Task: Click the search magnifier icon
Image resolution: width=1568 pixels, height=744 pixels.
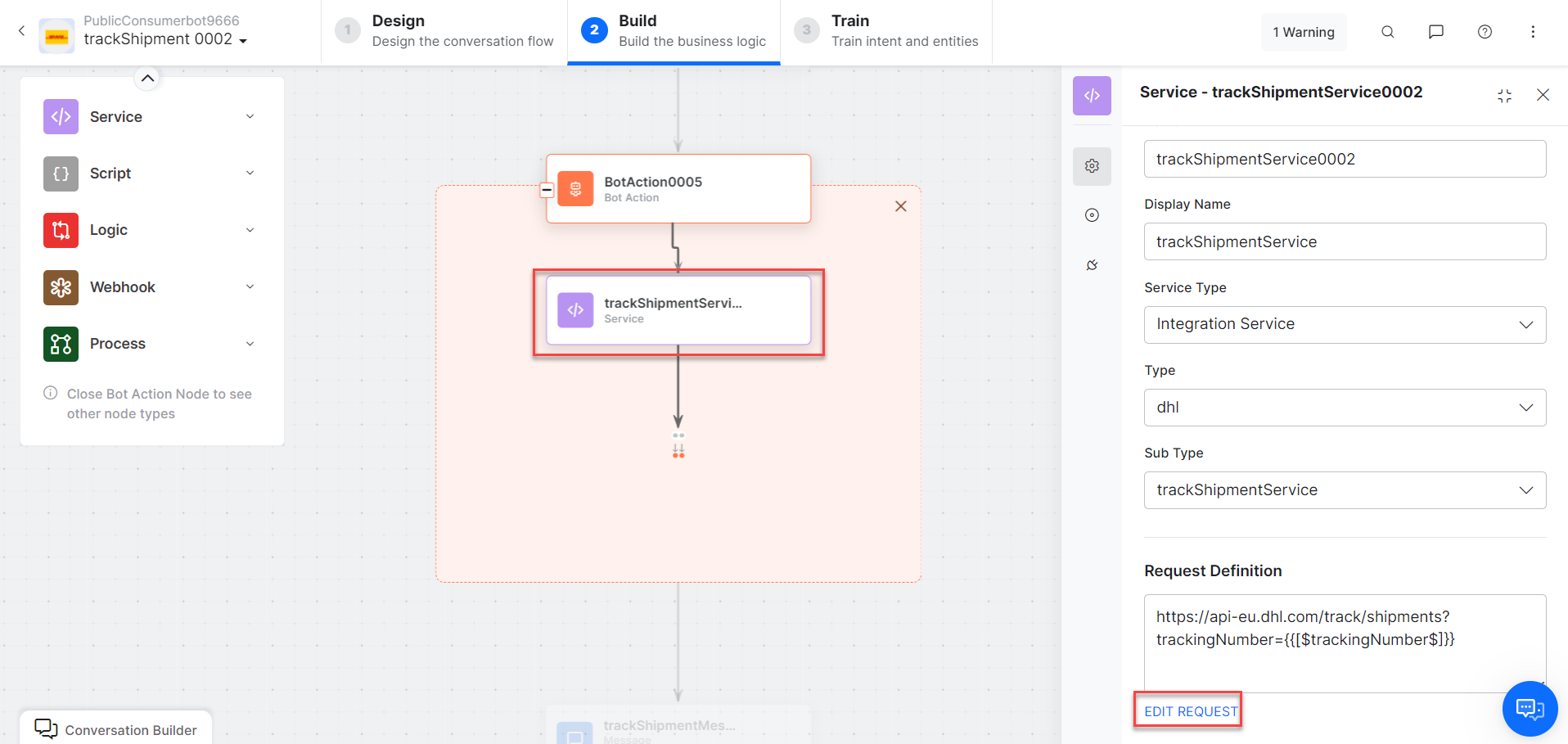Action: (1387, 32)
